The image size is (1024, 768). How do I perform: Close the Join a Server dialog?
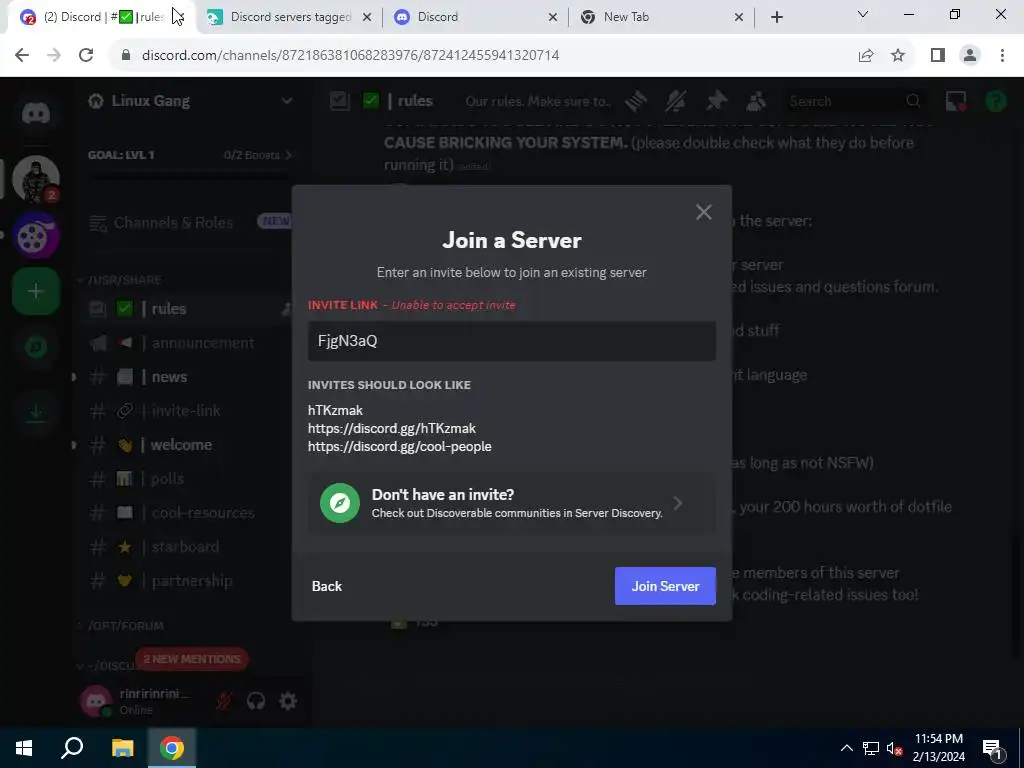click(x=703, y=212)
